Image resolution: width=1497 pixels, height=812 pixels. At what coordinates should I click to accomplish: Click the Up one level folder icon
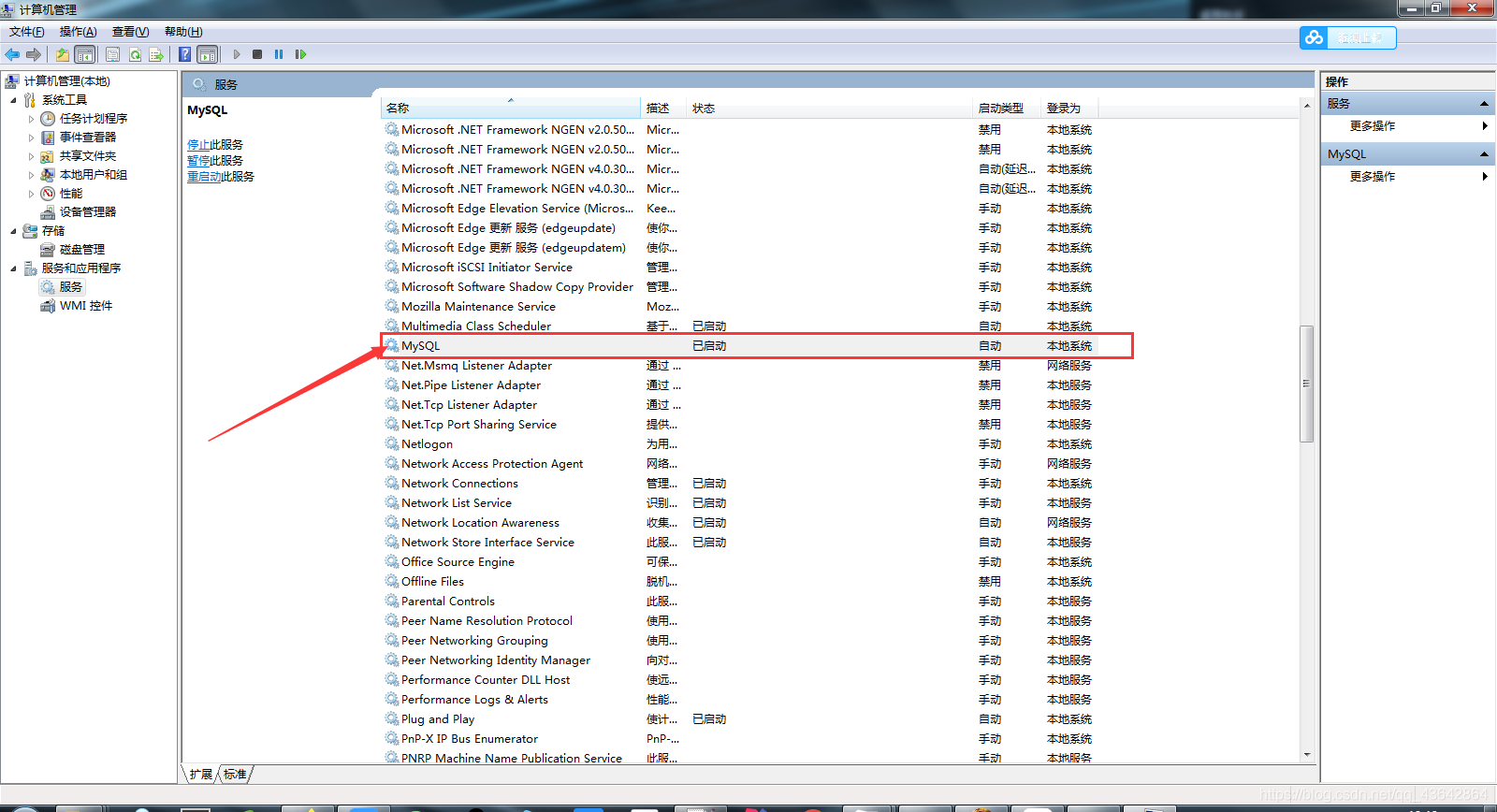tap(62, 54)
